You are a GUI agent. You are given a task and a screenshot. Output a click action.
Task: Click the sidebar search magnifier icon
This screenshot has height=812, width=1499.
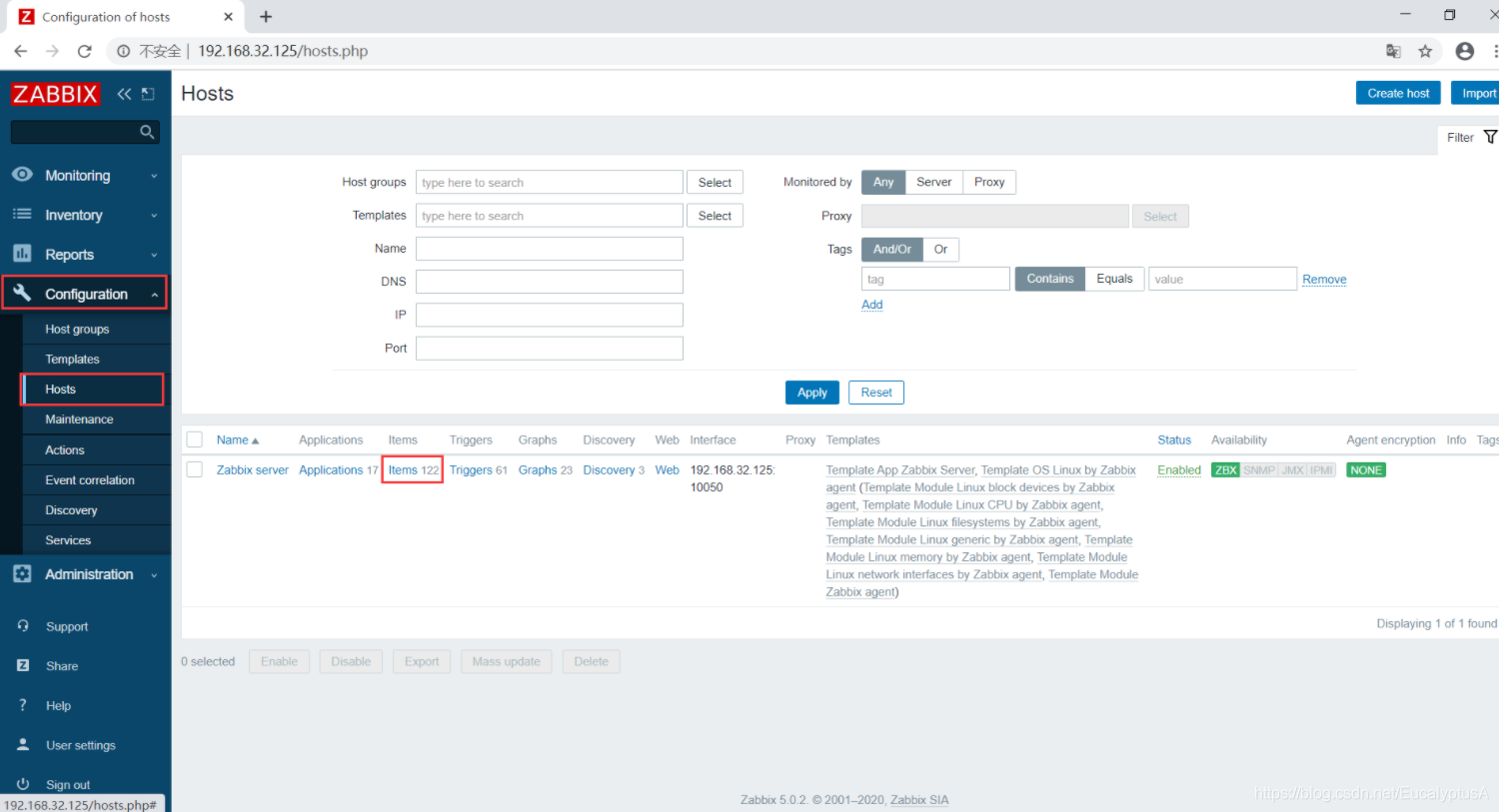coord(147,132)
